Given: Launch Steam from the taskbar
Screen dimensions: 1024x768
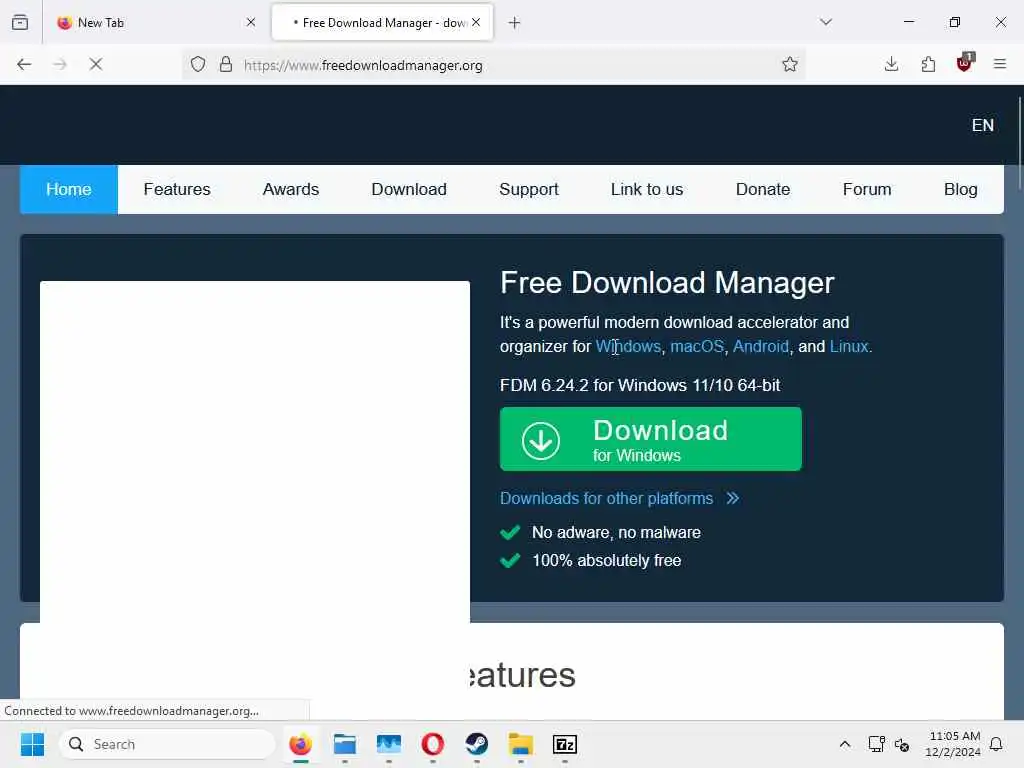Looking at the screenshot, I should click(x=477, y=744).
